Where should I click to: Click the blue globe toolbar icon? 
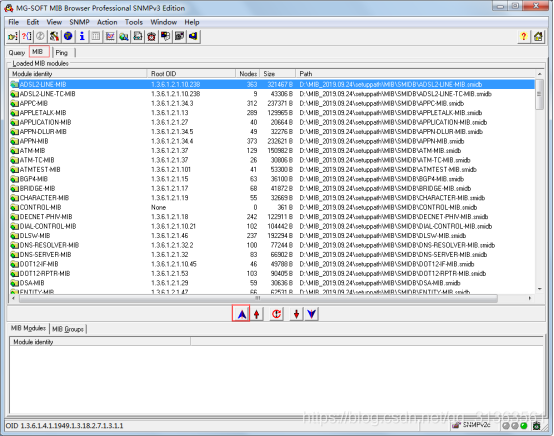(x=68, y=36)
